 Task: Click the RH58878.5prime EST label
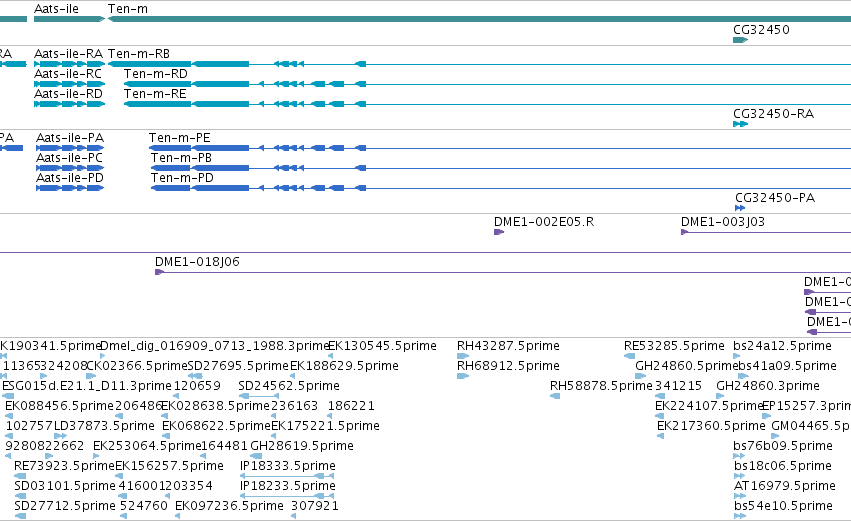(601, 386)
